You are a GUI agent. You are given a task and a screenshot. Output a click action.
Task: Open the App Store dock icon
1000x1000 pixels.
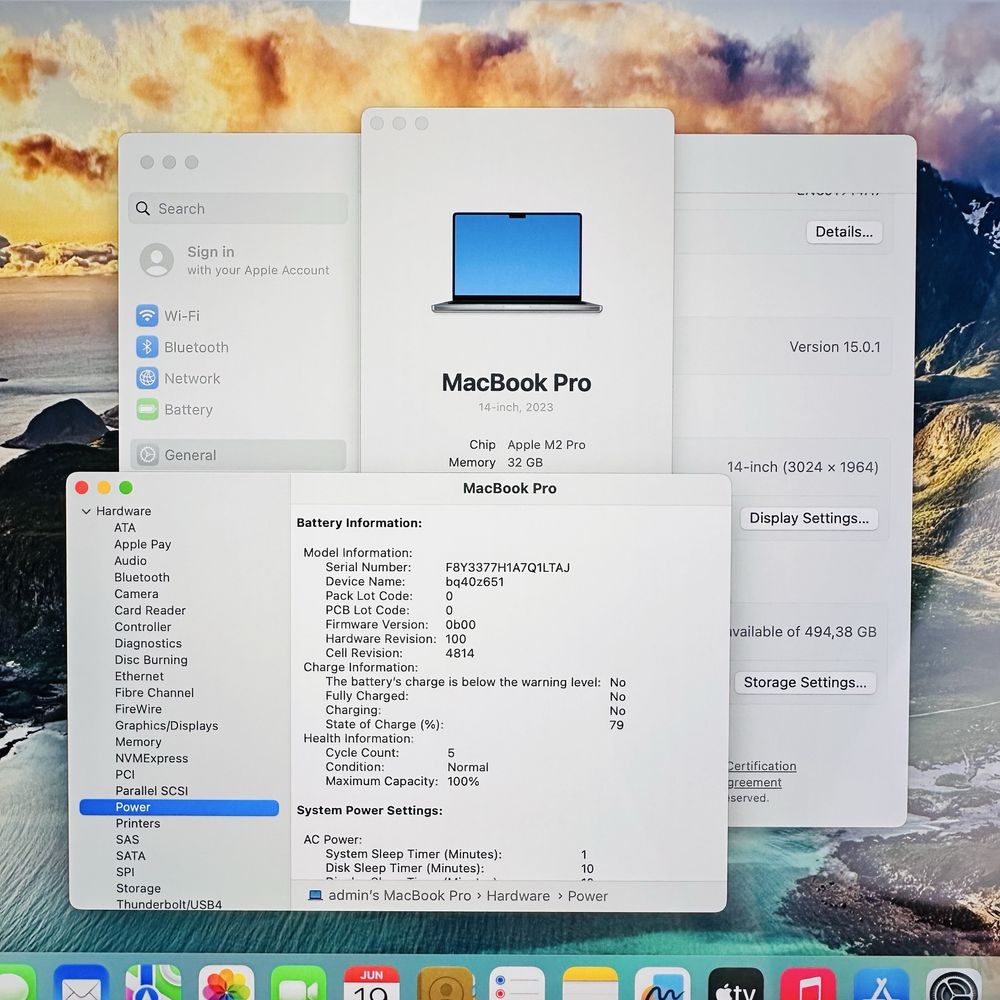[881, 983]
